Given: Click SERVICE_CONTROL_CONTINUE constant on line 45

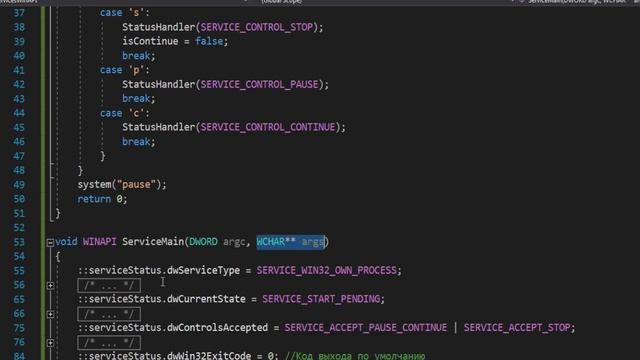Looking at the screenshot, I should [268, 127].
